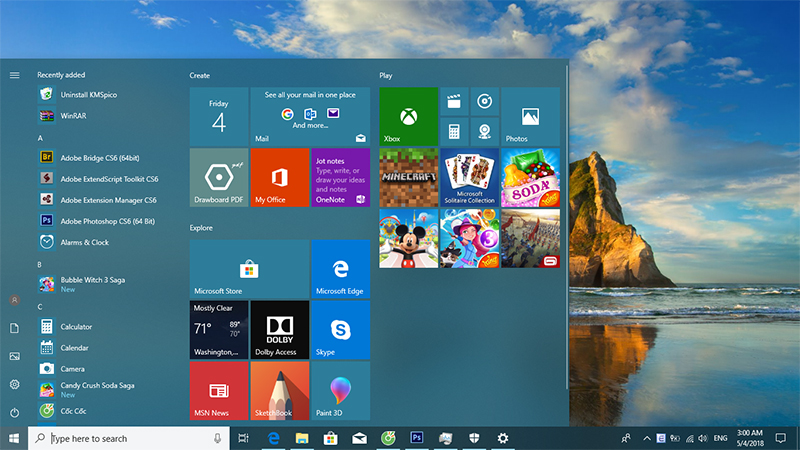Launch Candy Crush Soda Saga tile
Screen dimensions: 800x450
530,178
